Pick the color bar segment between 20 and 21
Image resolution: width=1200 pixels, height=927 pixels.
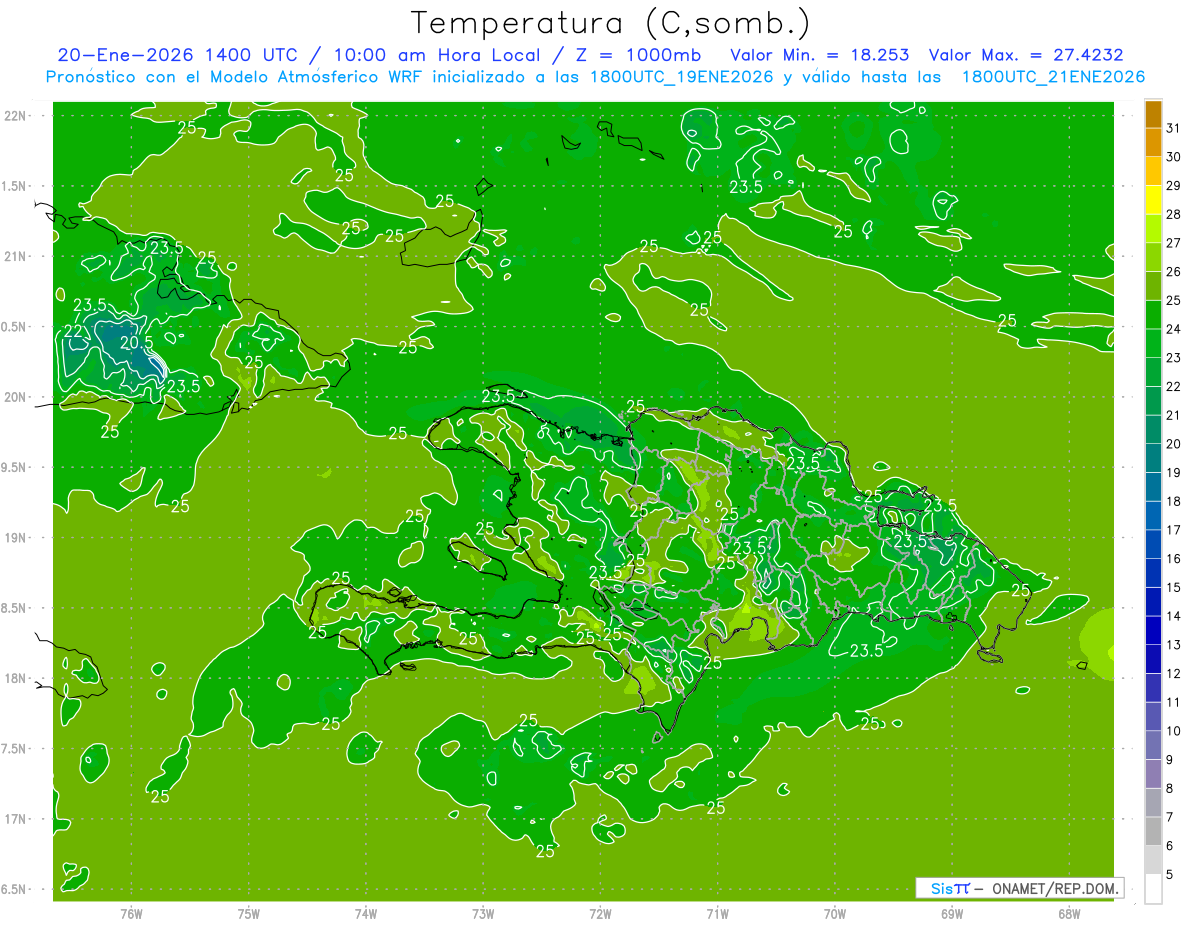[x=1153, y=430]
